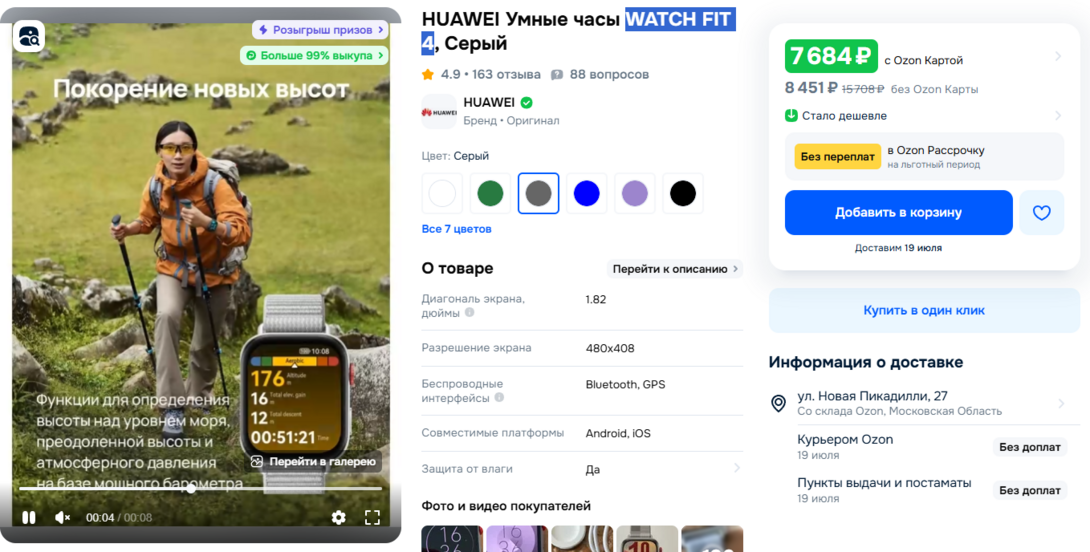The image size is (1090, 552).
Task: Click the info icon beside screen diagonal
Action: pyautogui.click(x=470, y=313)
